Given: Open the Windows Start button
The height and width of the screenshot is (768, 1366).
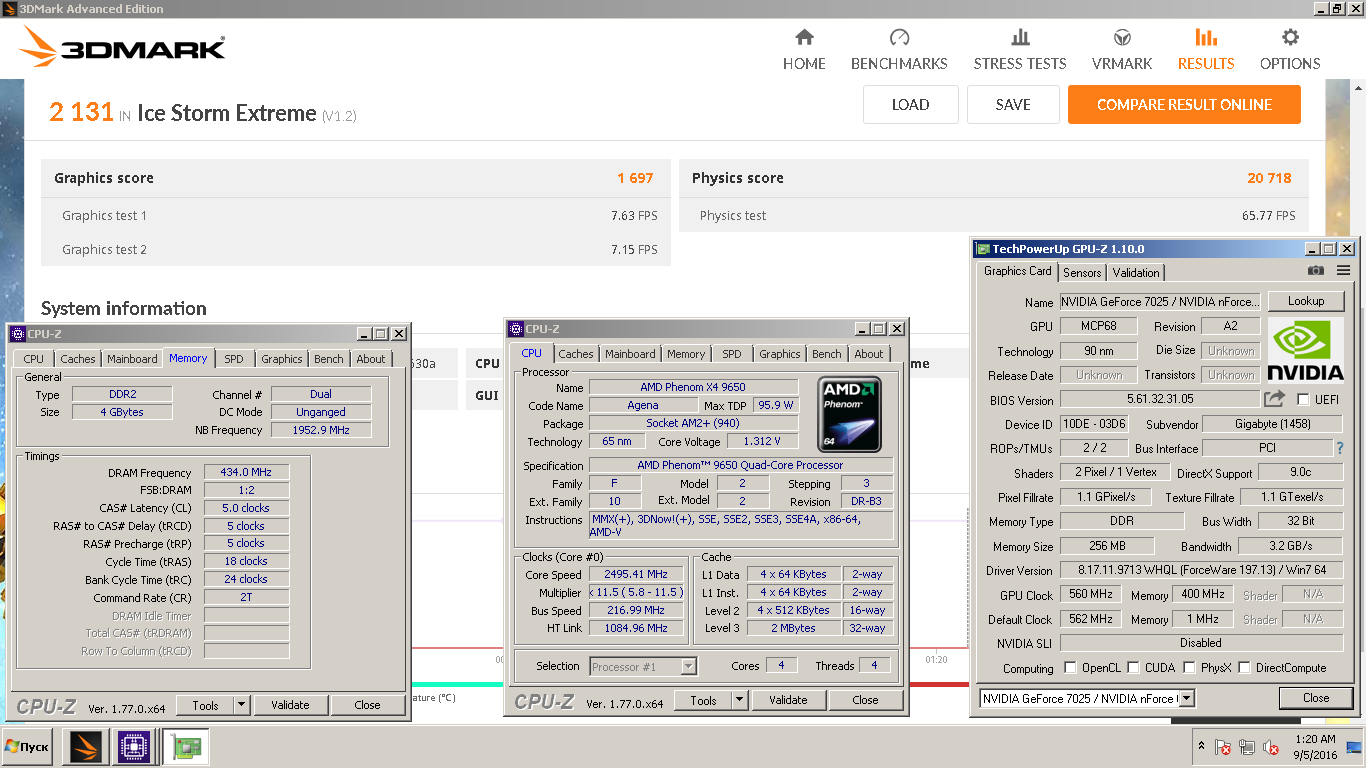Looking at the screenshot, I should click(x=27, y=747).
